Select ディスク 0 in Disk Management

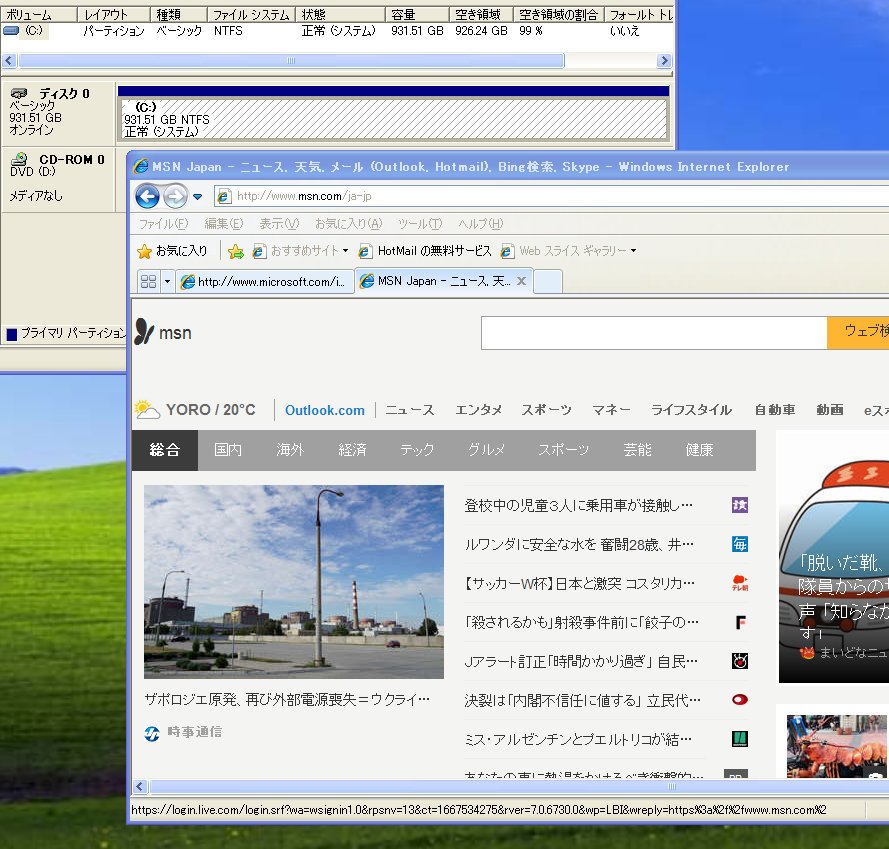click(57, 112)
